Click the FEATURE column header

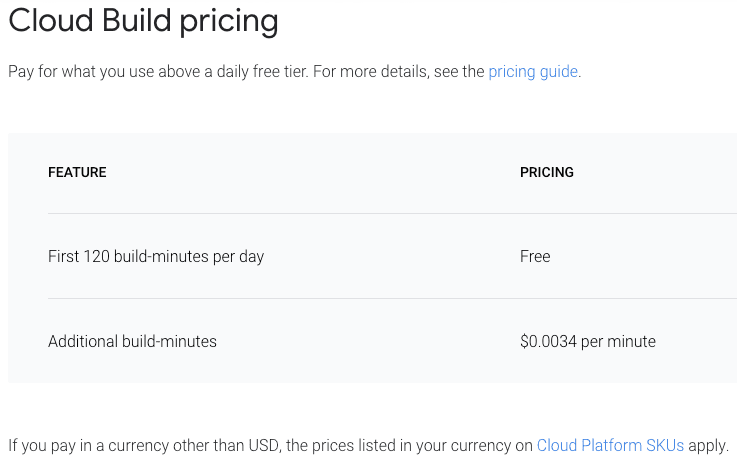click(77, 172)
